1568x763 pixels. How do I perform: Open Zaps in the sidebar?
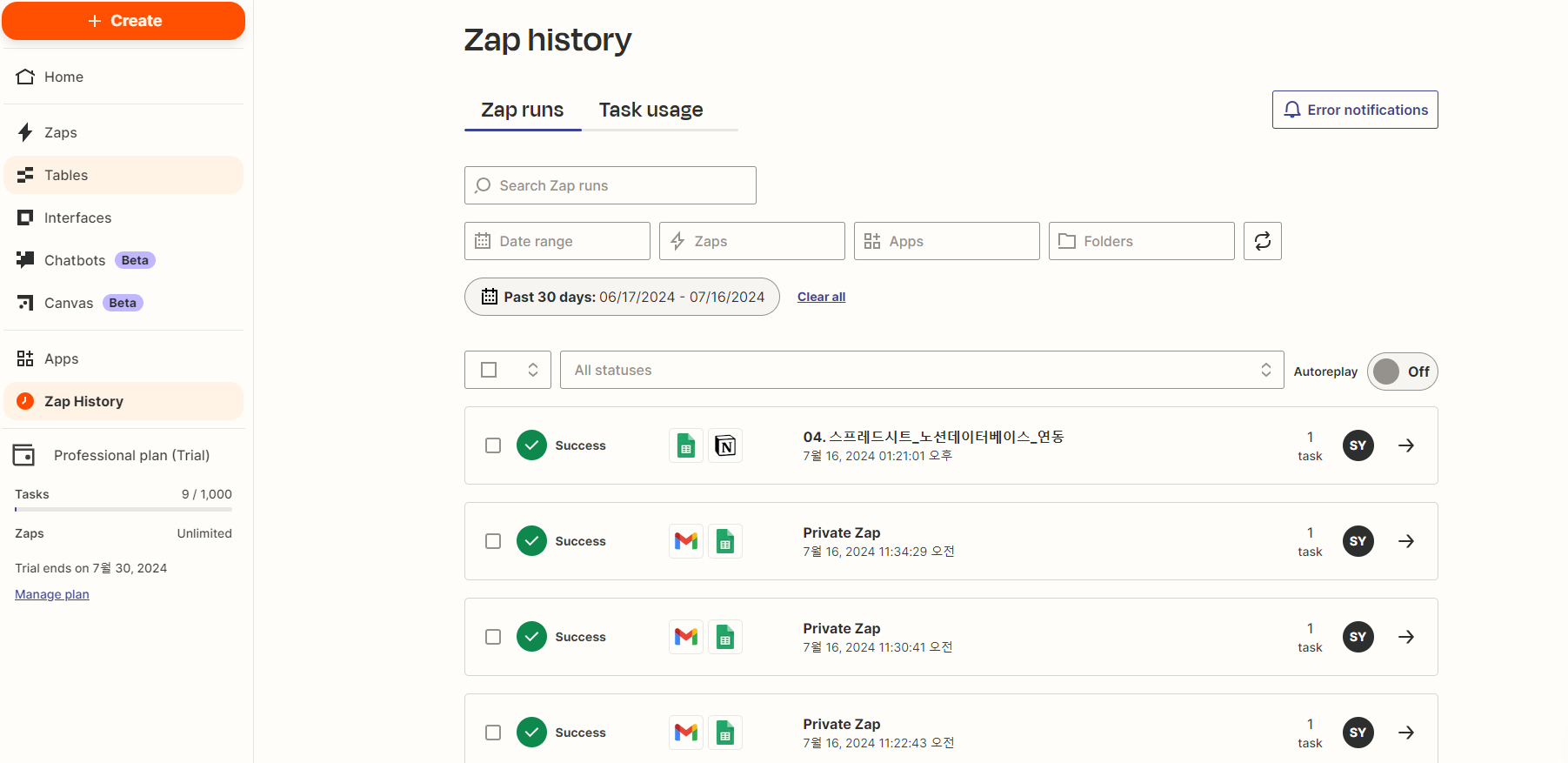click(123, 132)
